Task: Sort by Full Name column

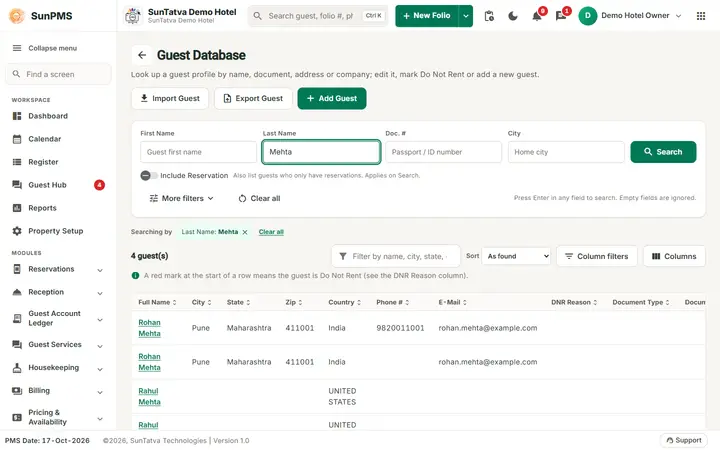Action: pos(157,302)
